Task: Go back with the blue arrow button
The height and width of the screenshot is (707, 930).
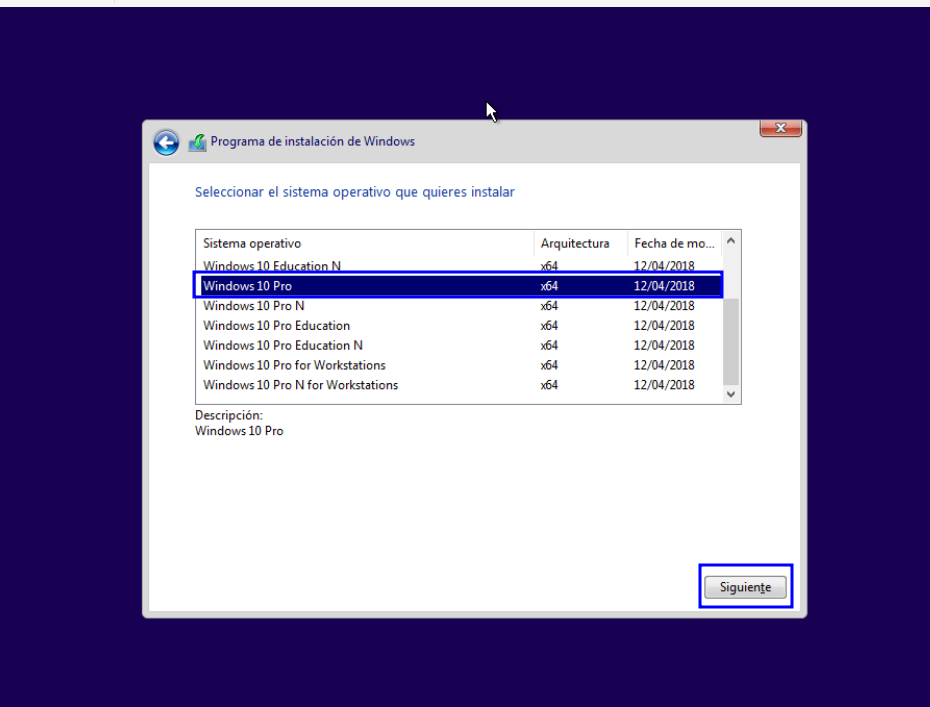Action: click(166, 142)
